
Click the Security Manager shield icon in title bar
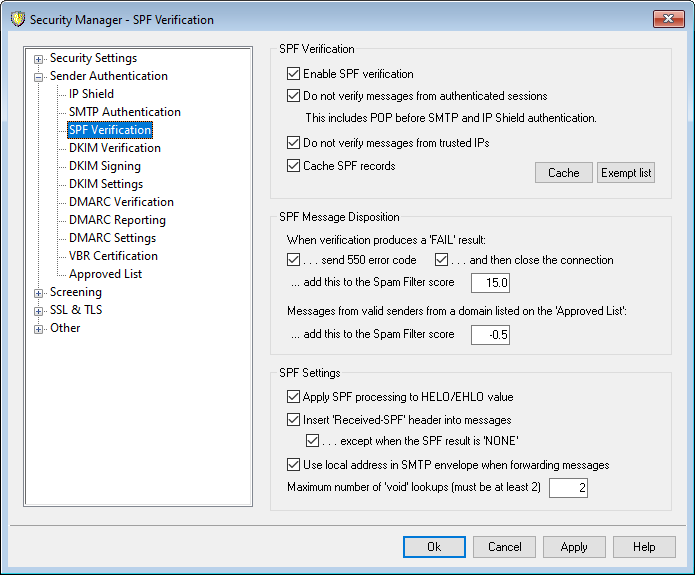pyautogui.click(x=15, y=18)
